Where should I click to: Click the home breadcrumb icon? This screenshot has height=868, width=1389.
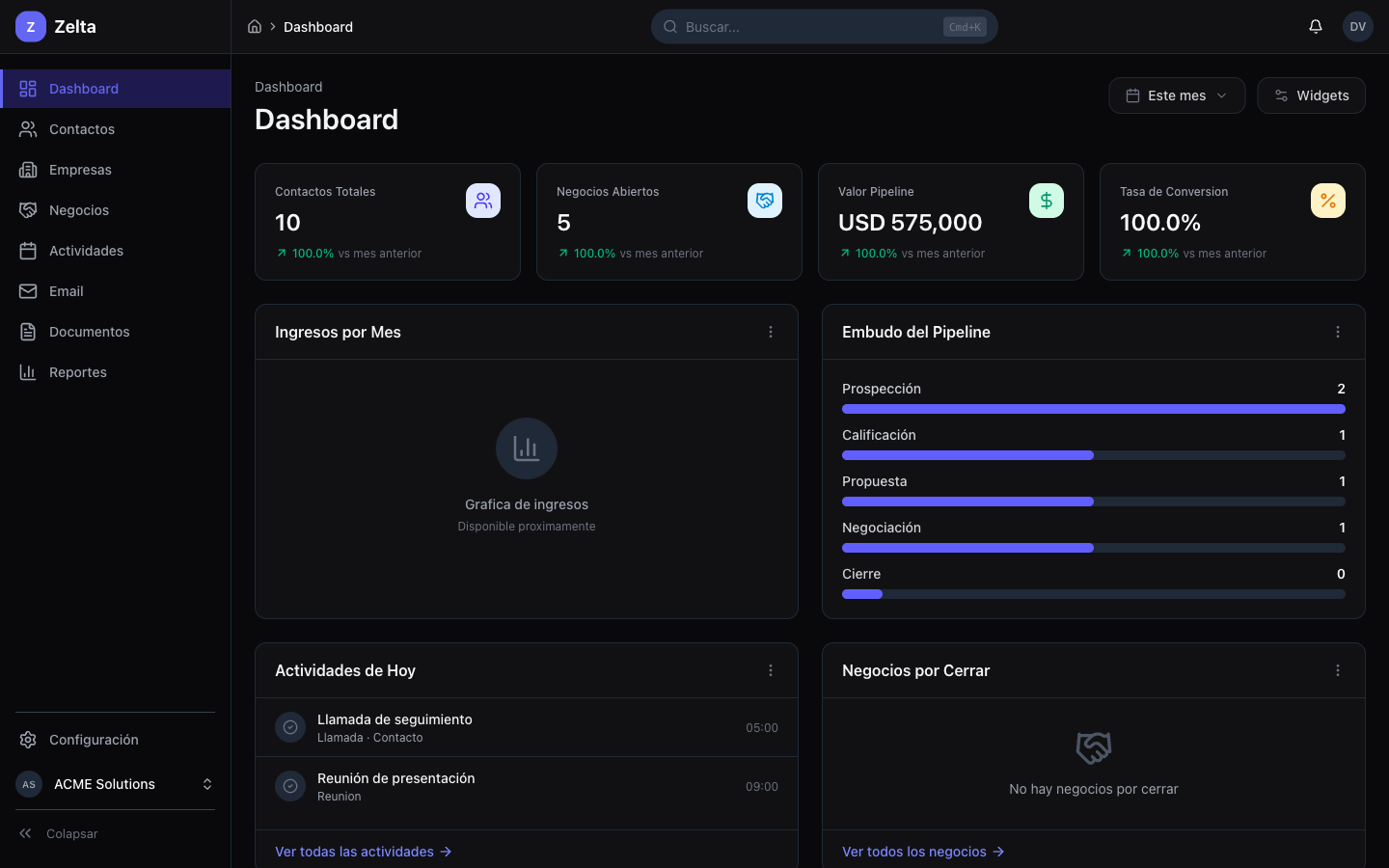[x=255, y=27]
